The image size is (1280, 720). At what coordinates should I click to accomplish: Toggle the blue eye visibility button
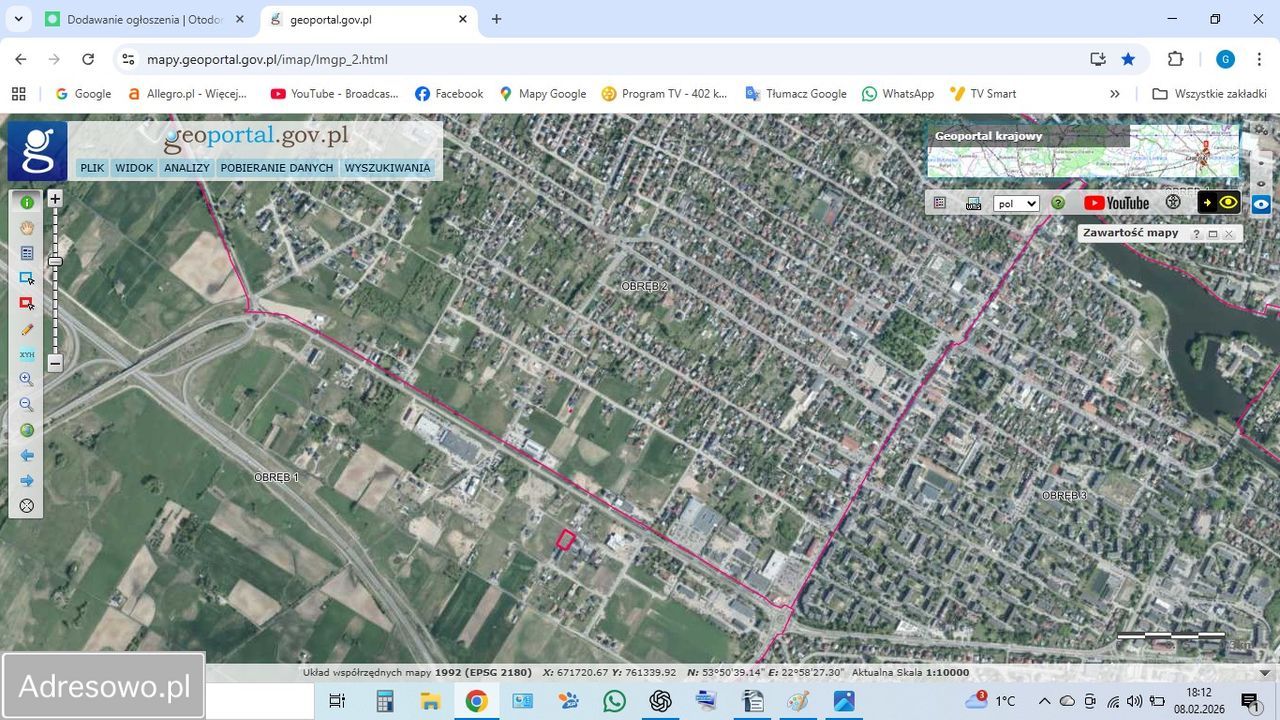point(1261,204)
